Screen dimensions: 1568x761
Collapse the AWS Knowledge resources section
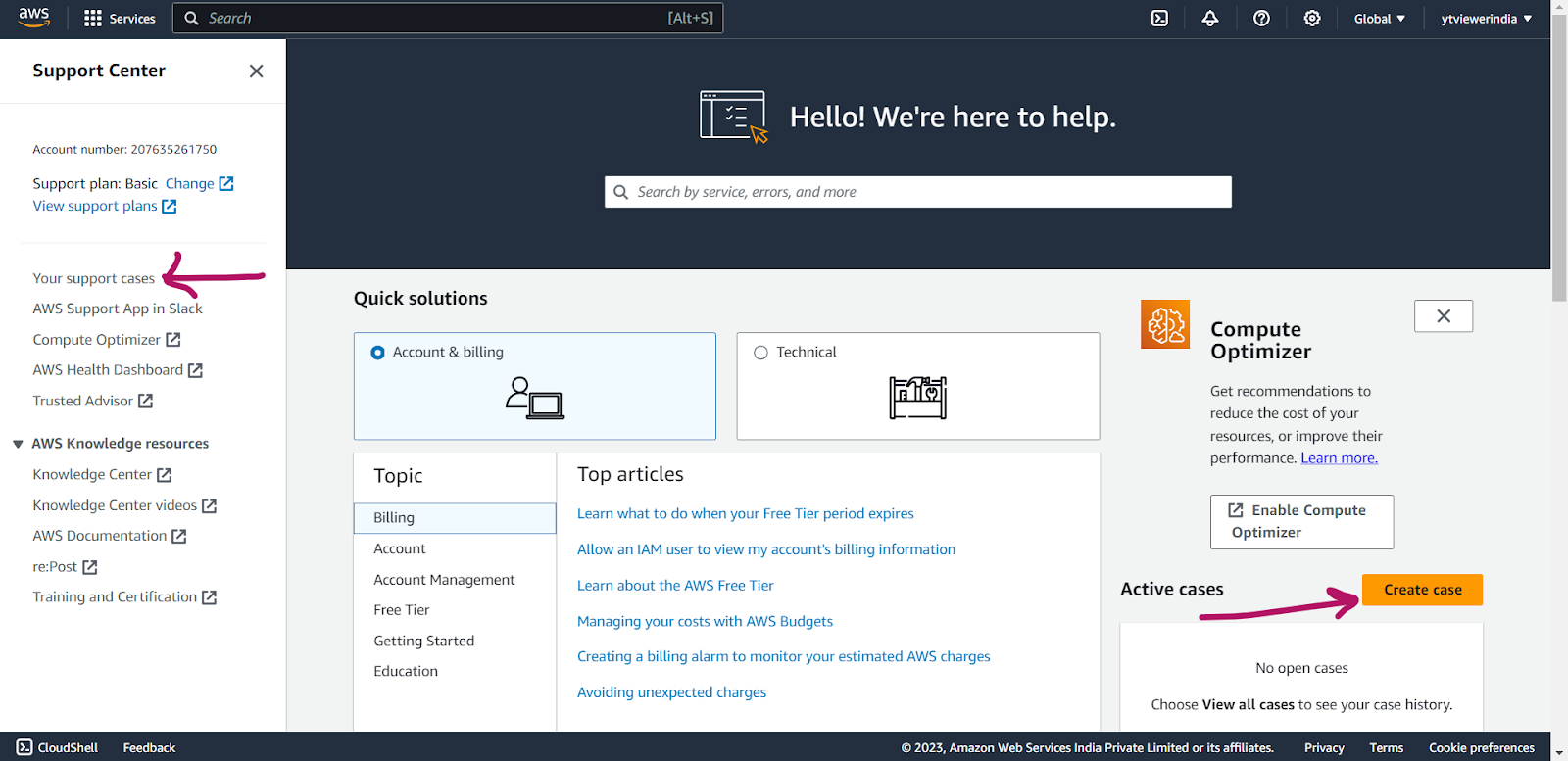18,444
